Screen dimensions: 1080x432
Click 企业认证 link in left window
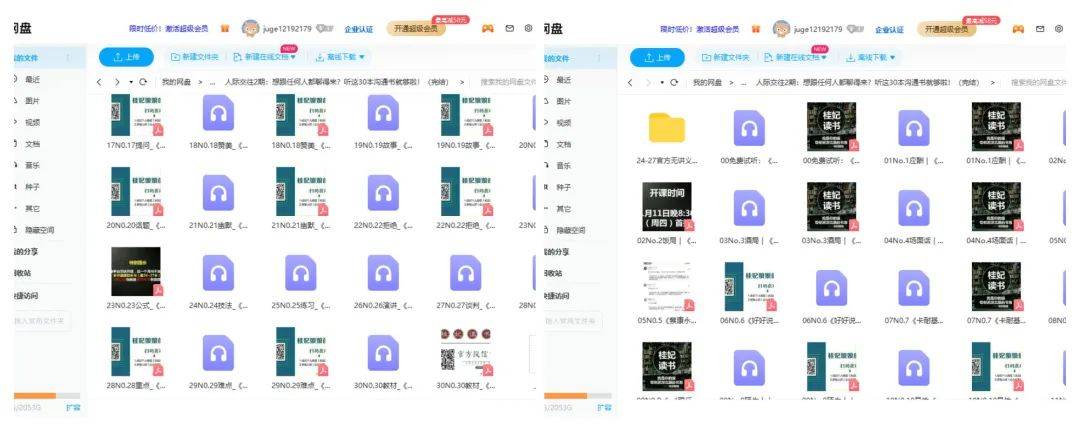359,29
